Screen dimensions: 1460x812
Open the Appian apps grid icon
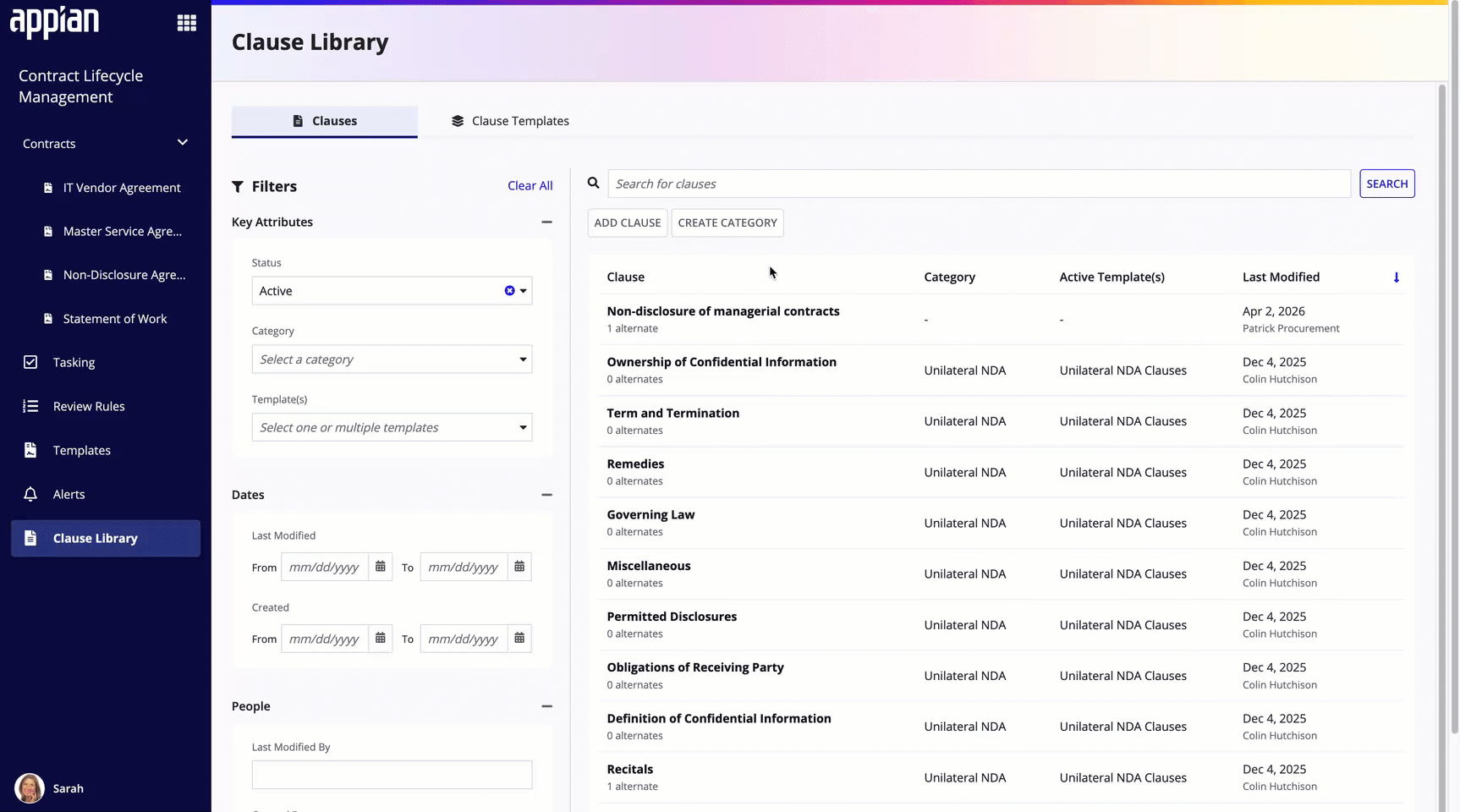(187, 23)
